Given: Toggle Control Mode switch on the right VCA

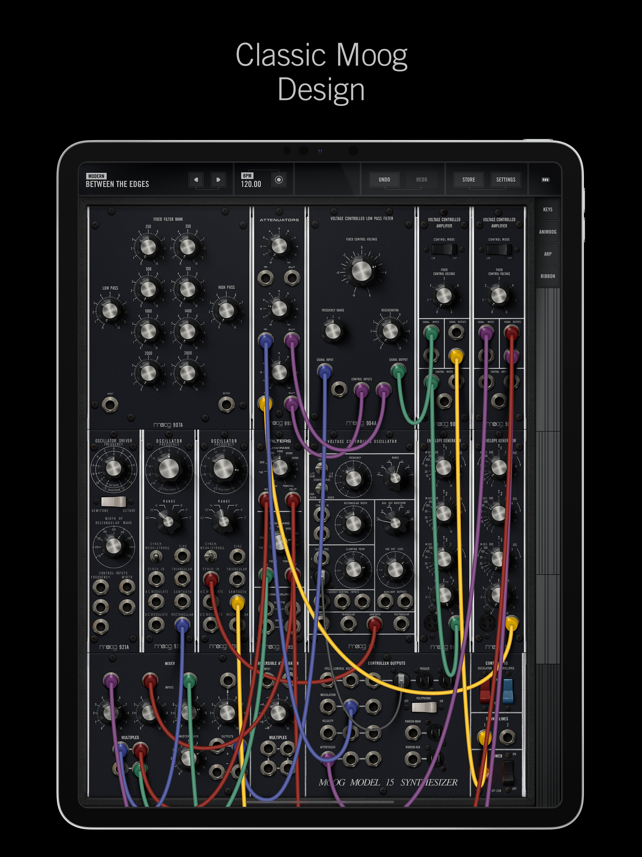Looking at the screenshot, I should pyautogui.click(x=498, y=250).
